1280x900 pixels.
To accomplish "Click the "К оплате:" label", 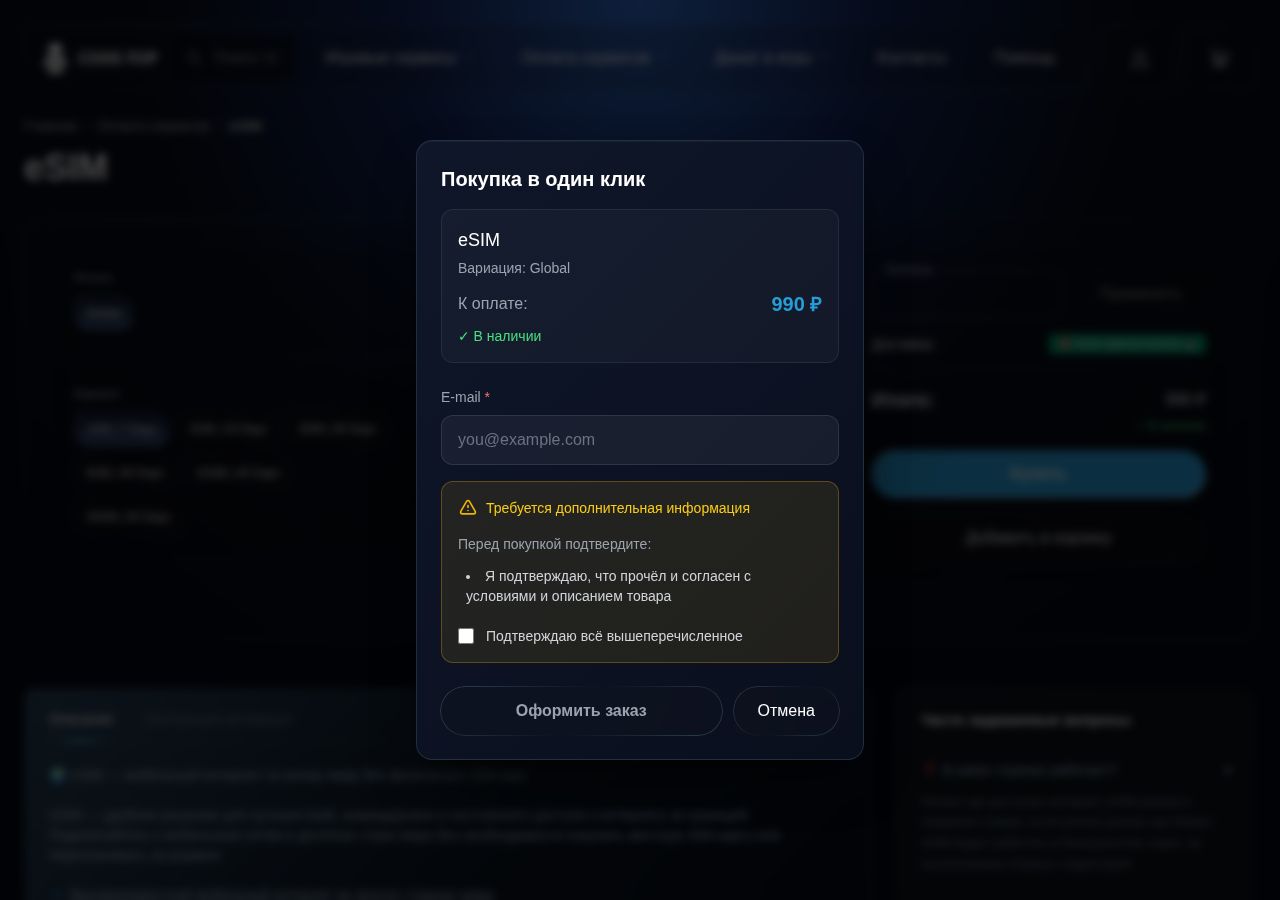I will coord(493,304).
